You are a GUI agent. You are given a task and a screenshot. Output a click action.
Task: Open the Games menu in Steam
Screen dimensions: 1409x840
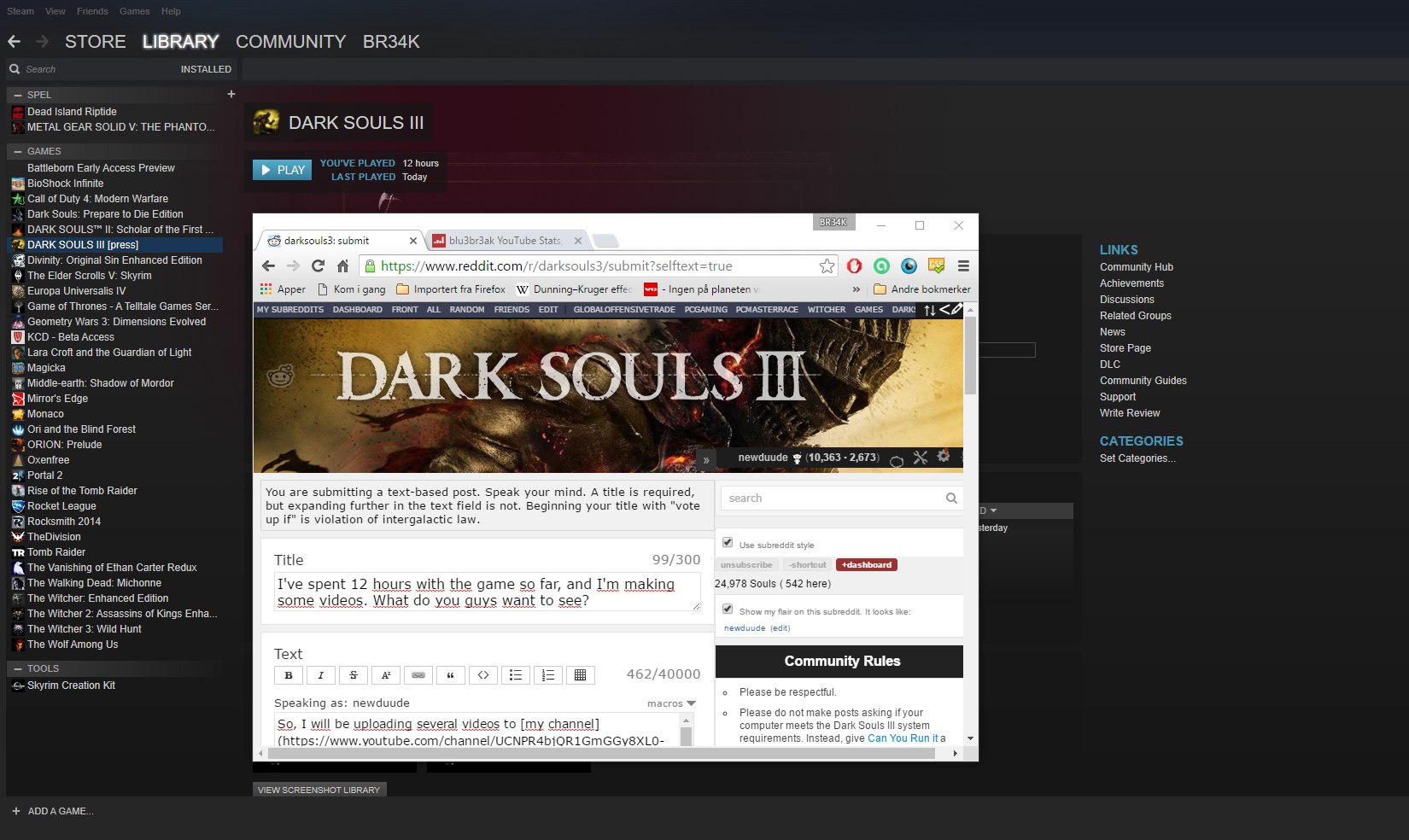134,11
